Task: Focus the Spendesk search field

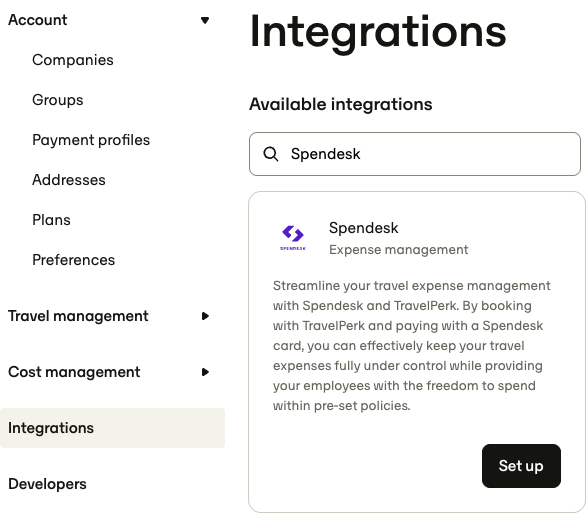Action: coord(415,154)
